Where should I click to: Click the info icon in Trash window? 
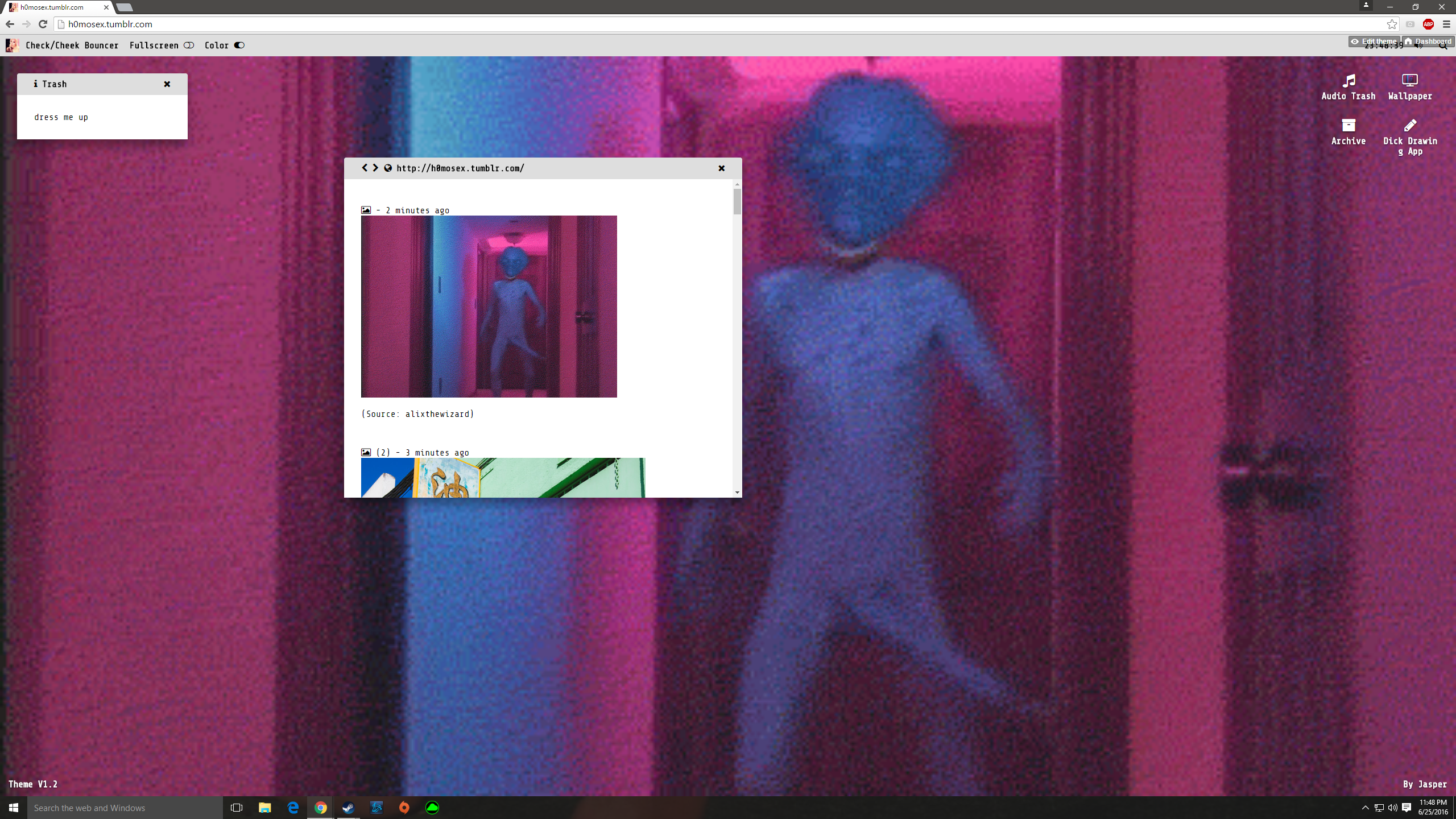(35, 84)
